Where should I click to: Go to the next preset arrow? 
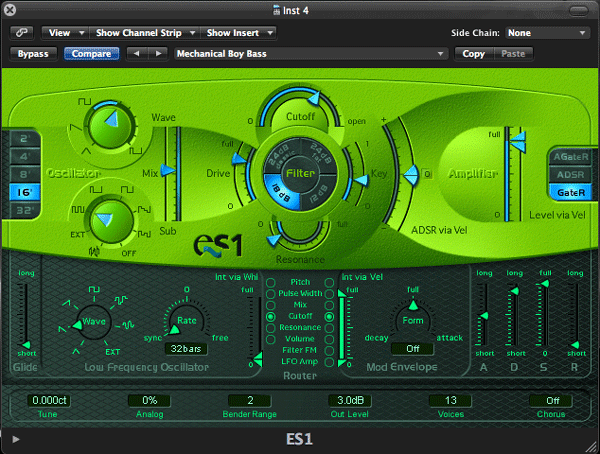(x=158, y=53)
